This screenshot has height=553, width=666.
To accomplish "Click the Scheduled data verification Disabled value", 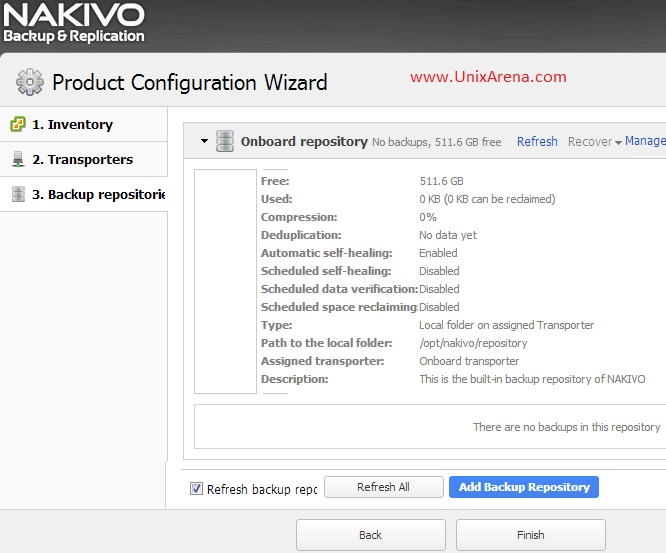I will point(439,289).
